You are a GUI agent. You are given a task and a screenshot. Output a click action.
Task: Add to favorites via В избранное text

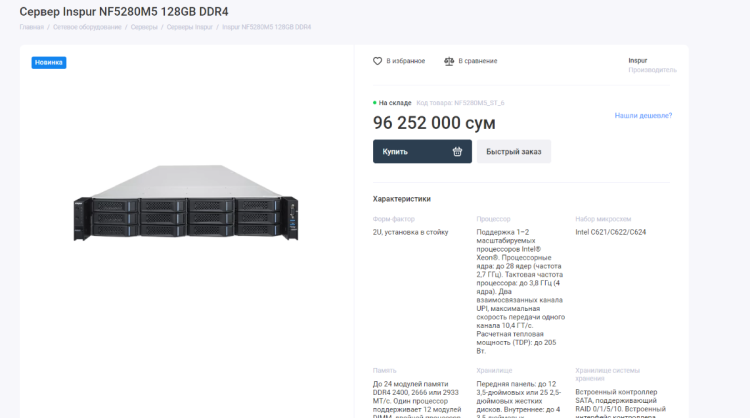(x=406, y=61)
